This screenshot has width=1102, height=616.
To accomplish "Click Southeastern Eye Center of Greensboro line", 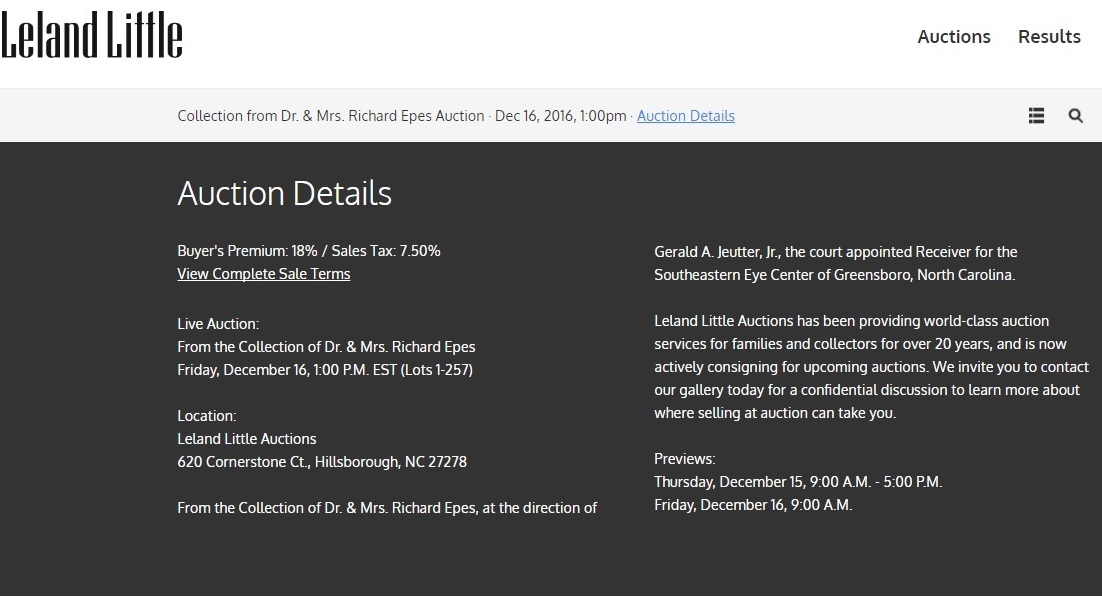I will (x=835, y=275).
